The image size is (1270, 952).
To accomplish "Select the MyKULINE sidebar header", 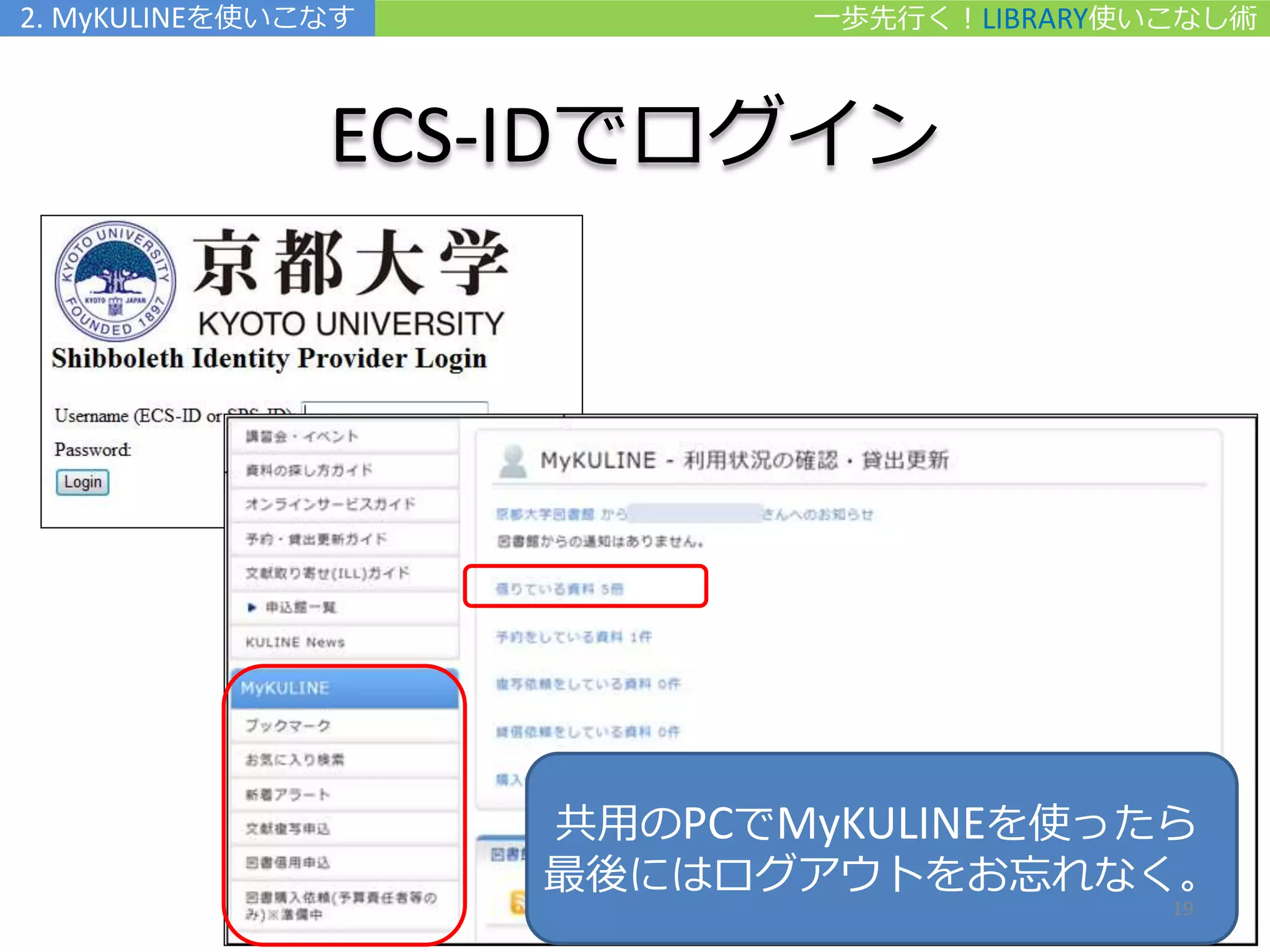I will [345, 689].
